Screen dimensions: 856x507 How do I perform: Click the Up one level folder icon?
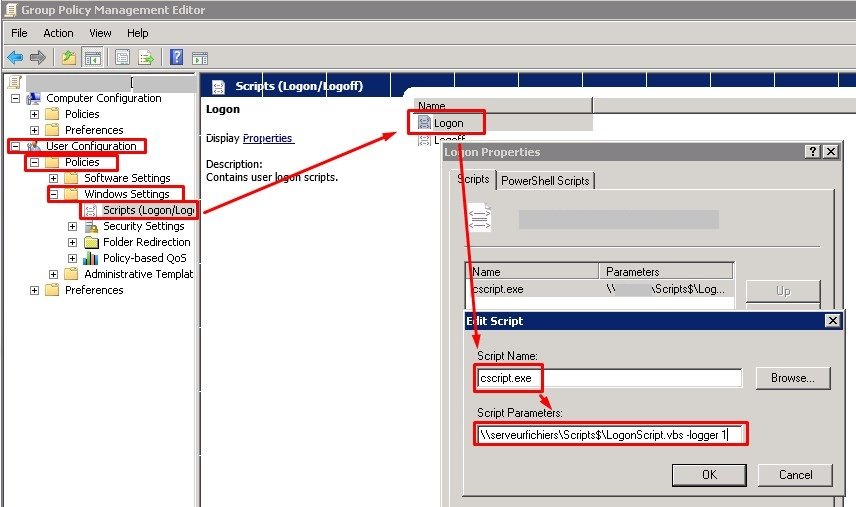point(68,57)
